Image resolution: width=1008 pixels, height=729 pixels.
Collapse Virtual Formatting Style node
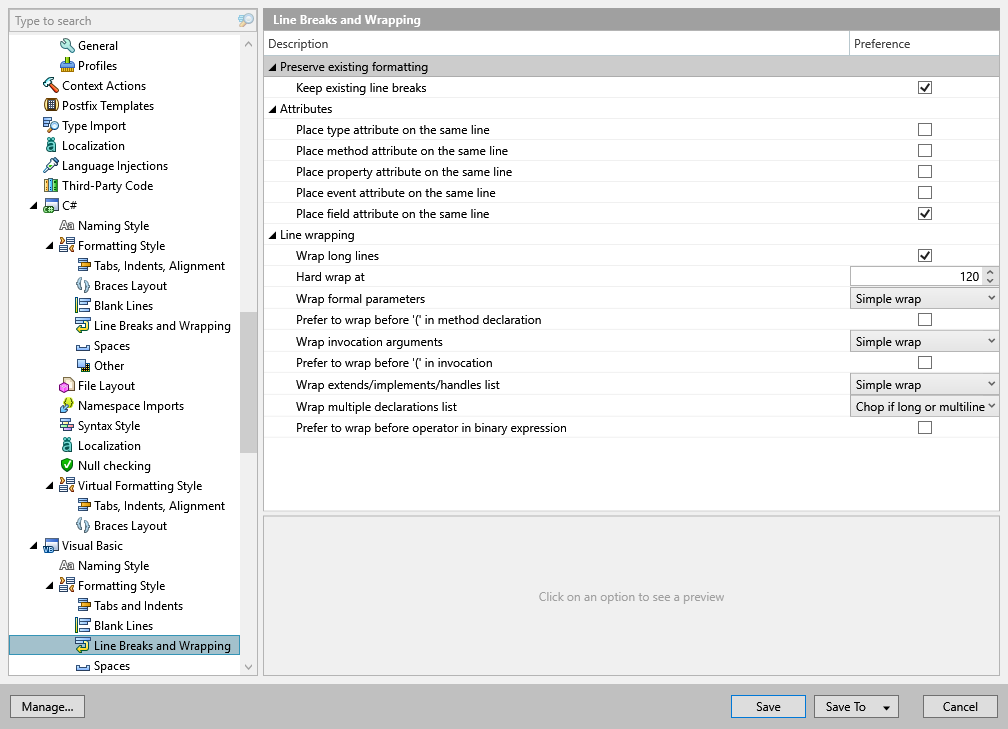coord(50,486)
